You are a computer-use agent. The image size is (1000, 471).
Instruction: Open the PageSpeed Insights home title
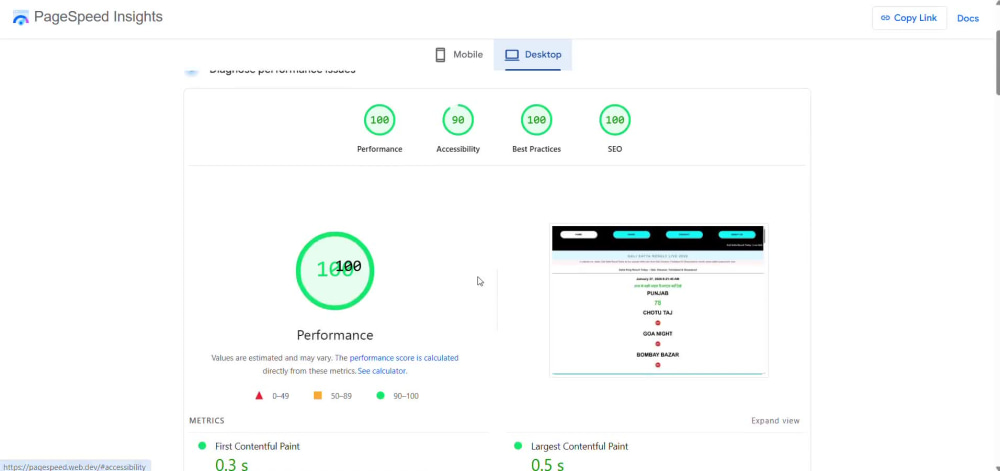[98, 17]
